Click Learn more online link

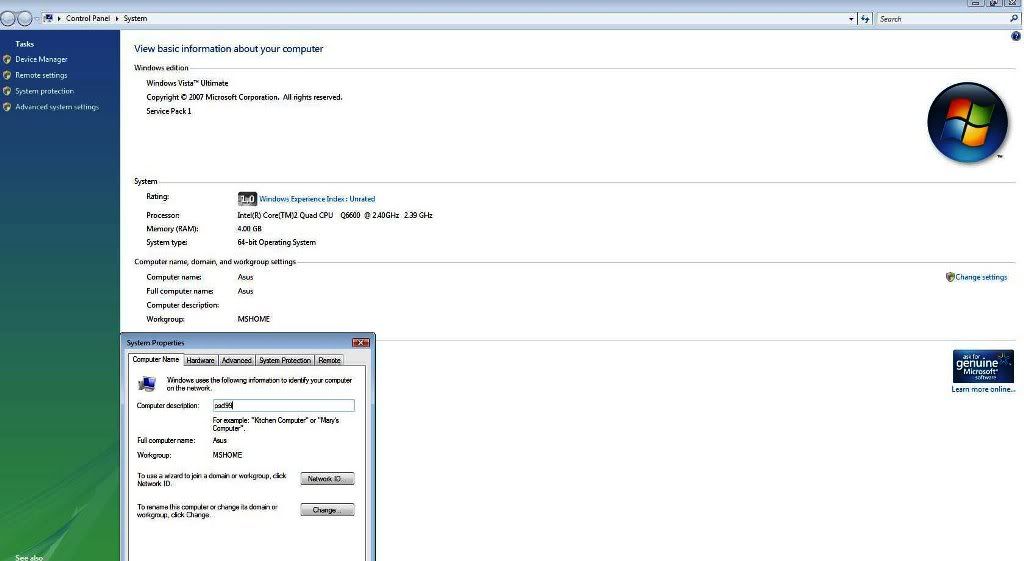pos(983,390)
